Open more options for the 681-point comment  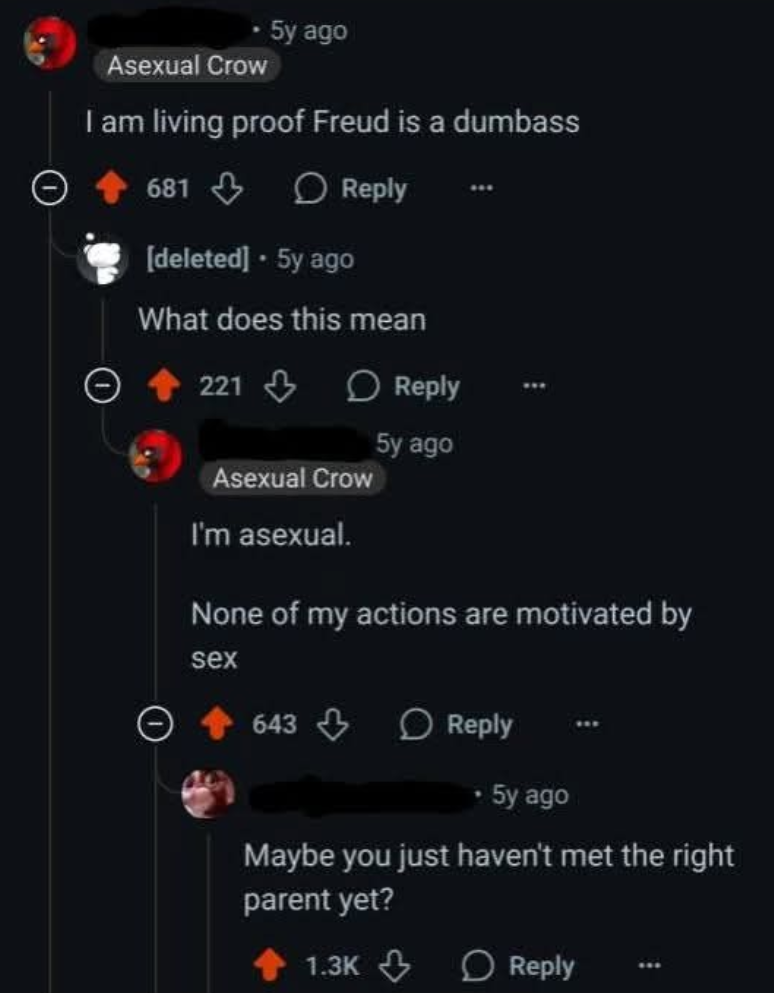click(x=483, y=188)
